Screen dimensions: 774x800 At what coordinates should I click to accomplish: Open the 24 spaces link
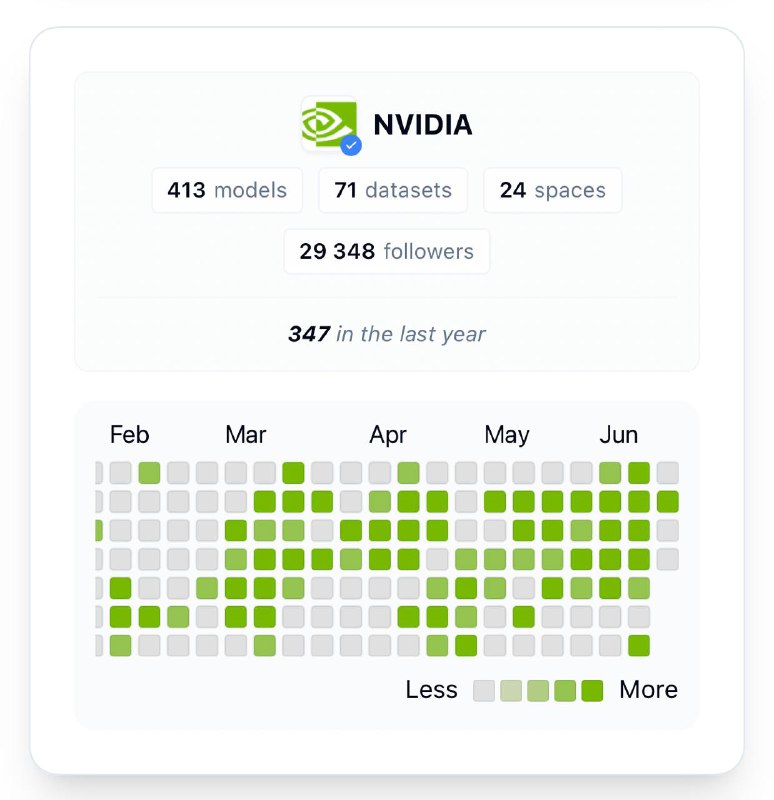[x=552, y=190]
